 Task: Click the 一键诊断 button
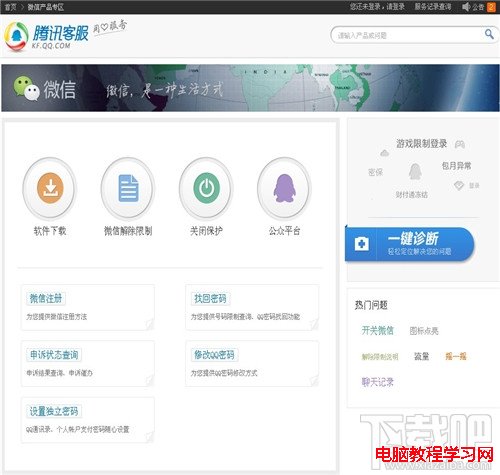(x=409, y=244)
